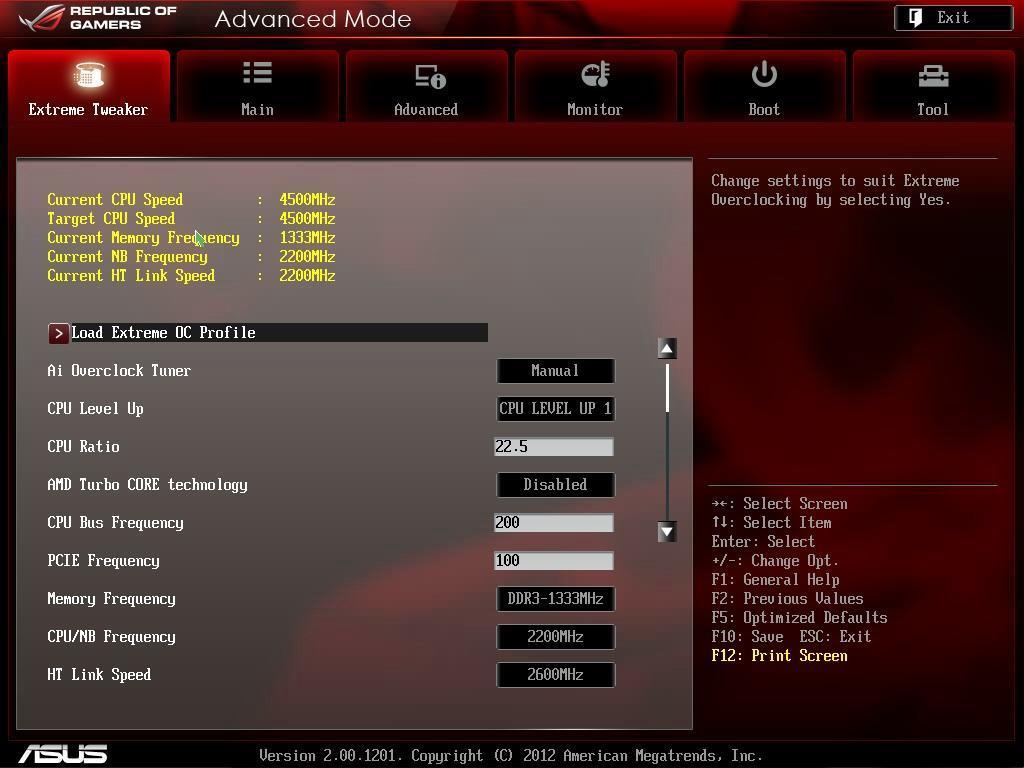The height and width of the screenshot is (768, 1024).
Task: Select the AMD Turbo CORE technology label
Action: [147, 485]
